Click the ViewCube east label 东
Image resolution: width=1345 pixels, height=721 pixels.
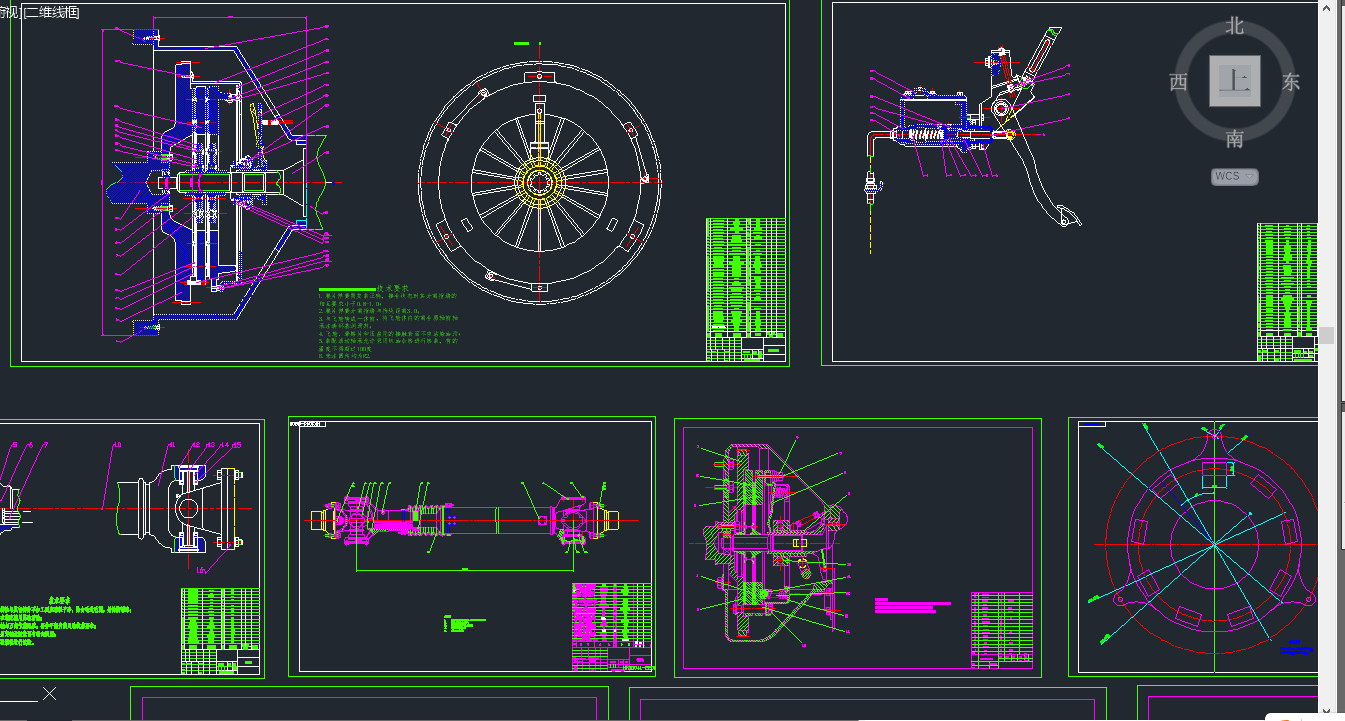point(1291,82)
